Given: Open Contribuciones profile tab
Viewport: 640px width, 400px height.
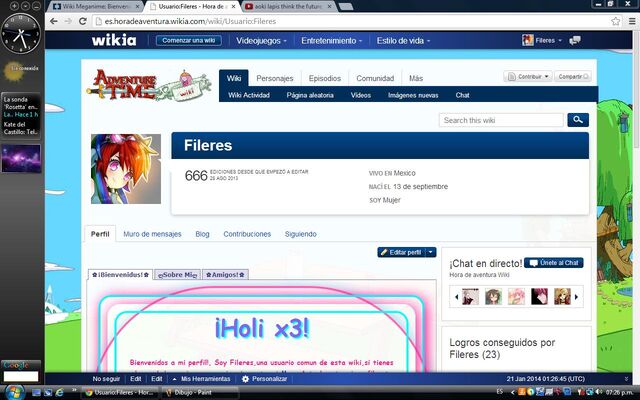Looking at the screenshot, I should point(247,234).
